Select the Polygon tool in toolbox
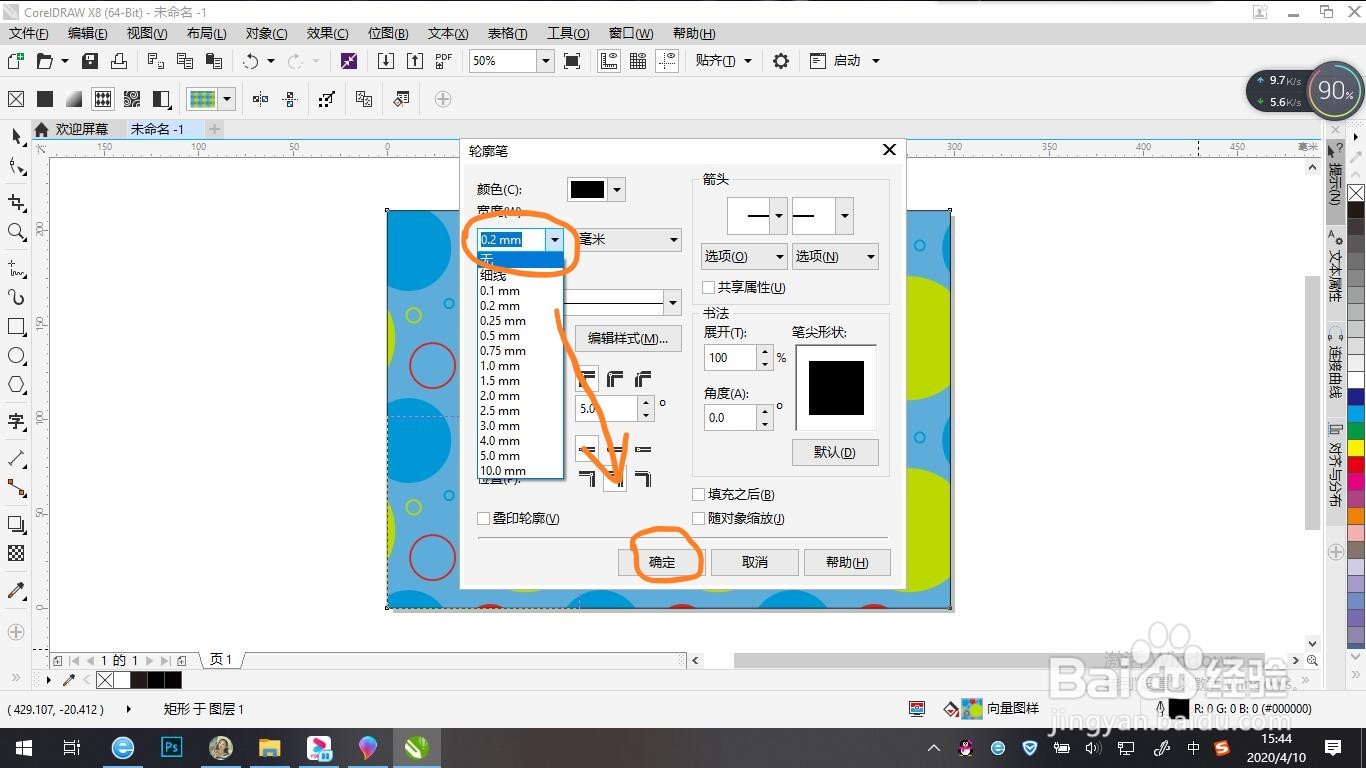Screen dimensions: 1366x768 [x=16, y=385]
